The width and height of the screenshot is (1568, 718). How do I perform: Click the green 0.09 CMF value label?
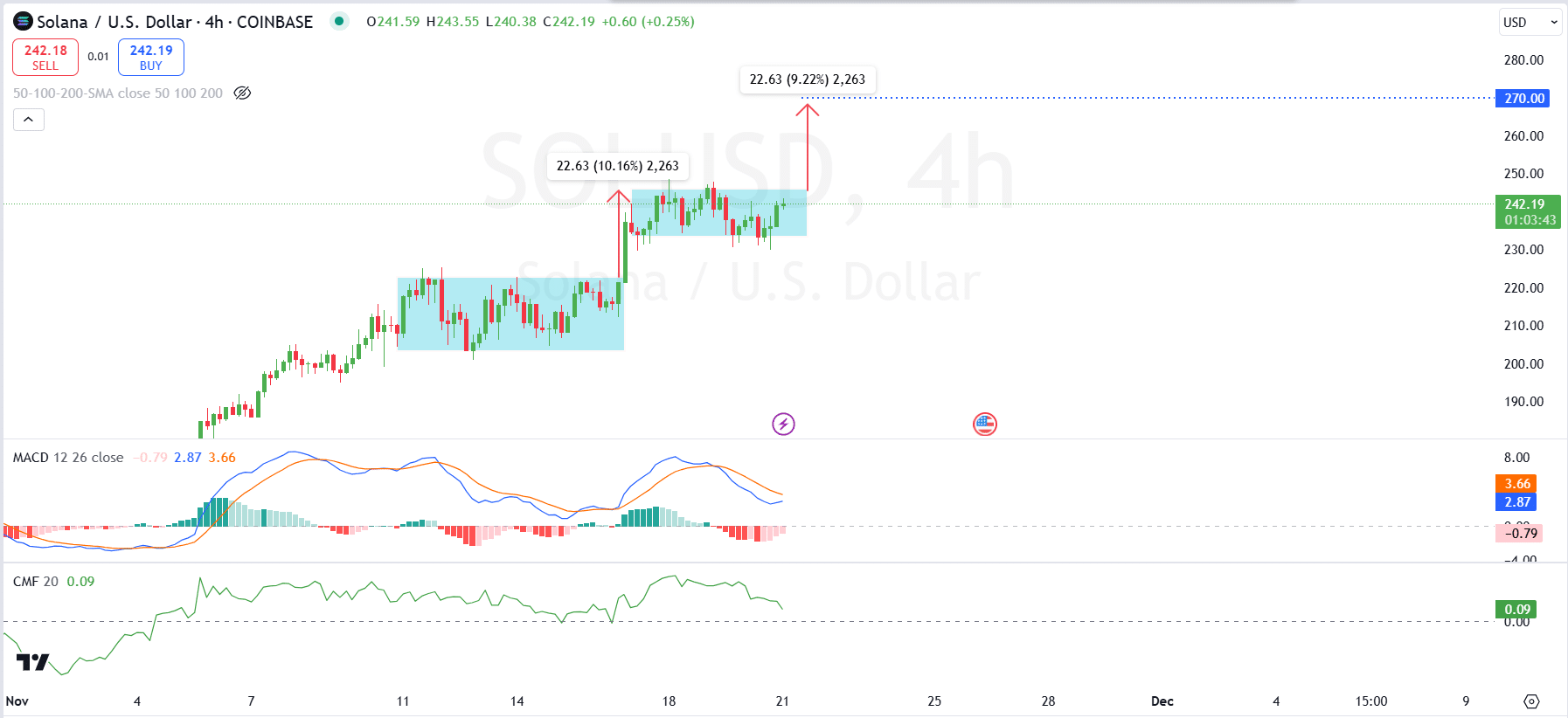[1516, 609]
